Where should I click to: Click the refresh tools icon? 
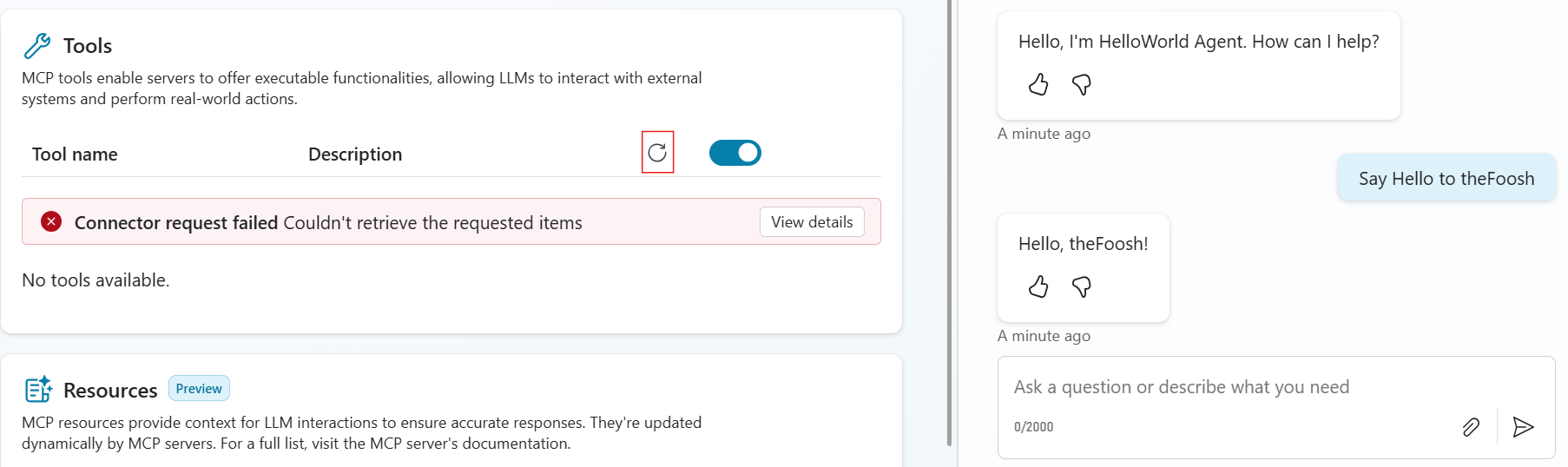[657, 153]
